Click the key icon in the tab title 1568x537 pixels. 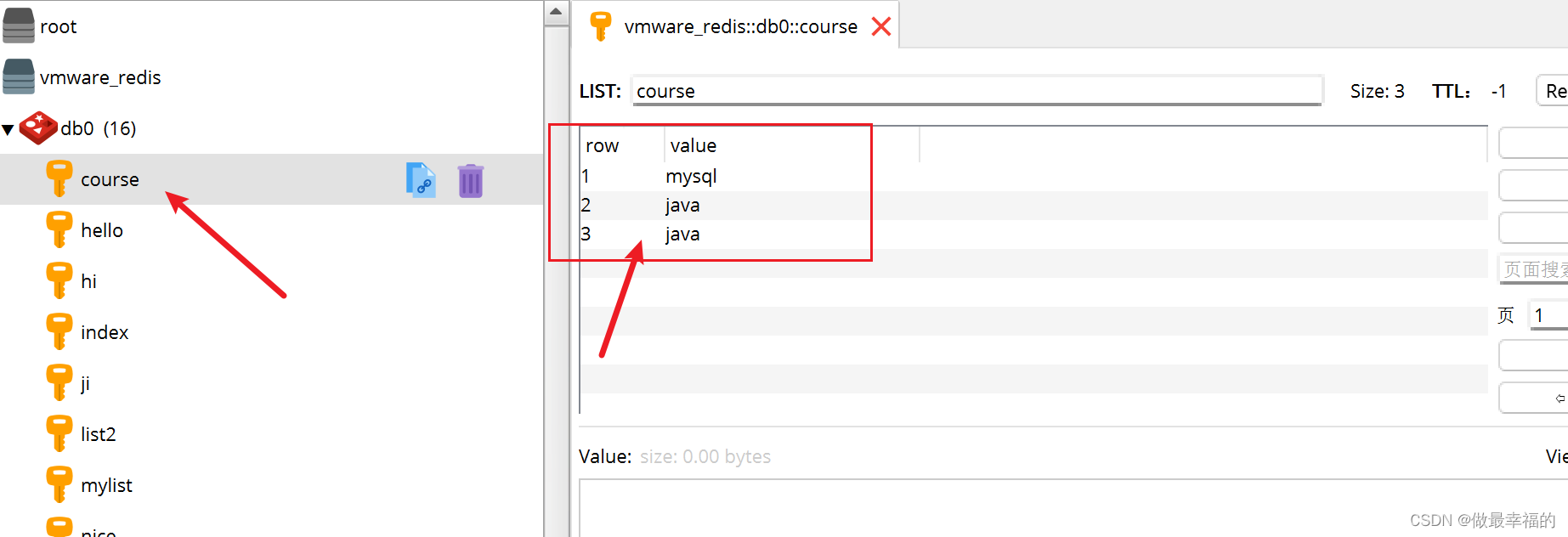coord(601,26)
